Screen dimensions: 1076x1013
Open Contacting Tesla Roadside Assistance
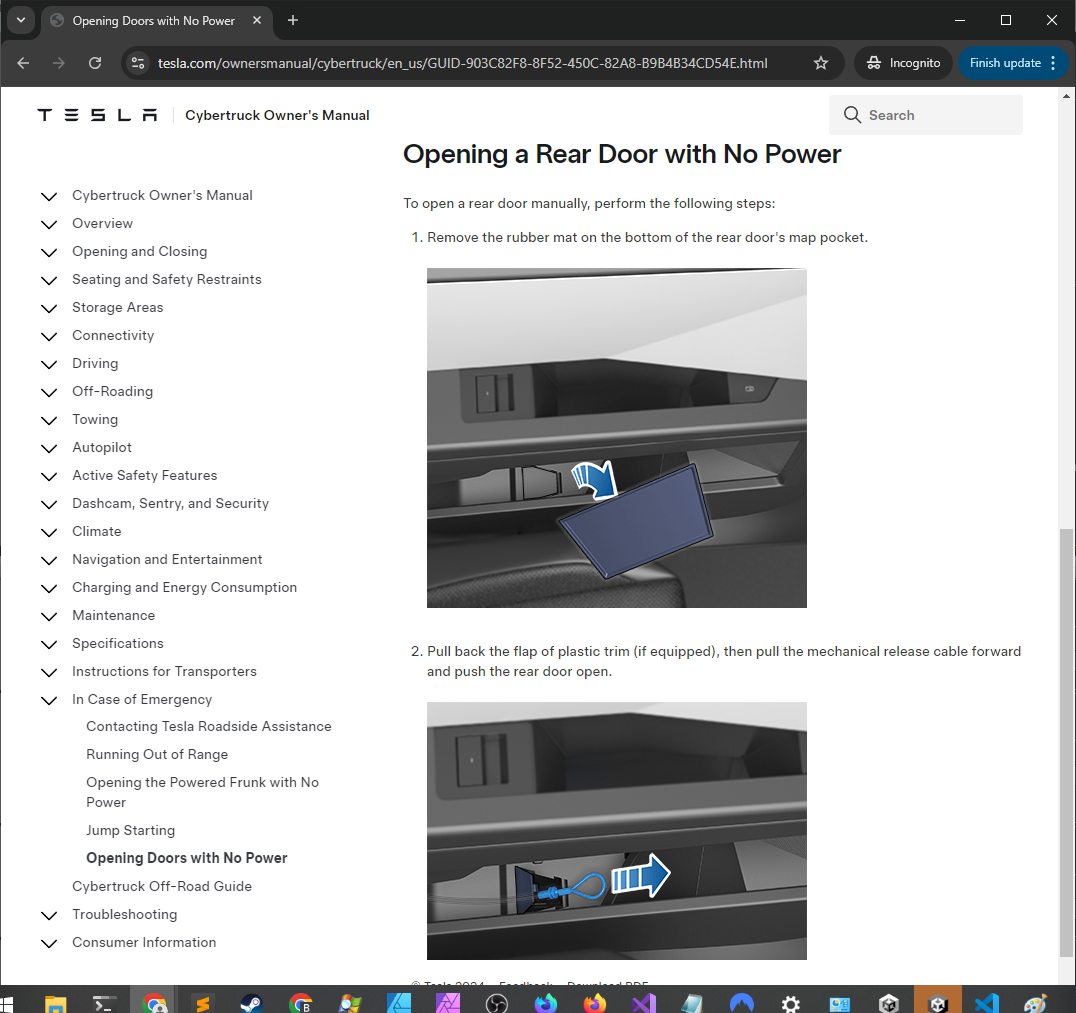click(209, 726)
